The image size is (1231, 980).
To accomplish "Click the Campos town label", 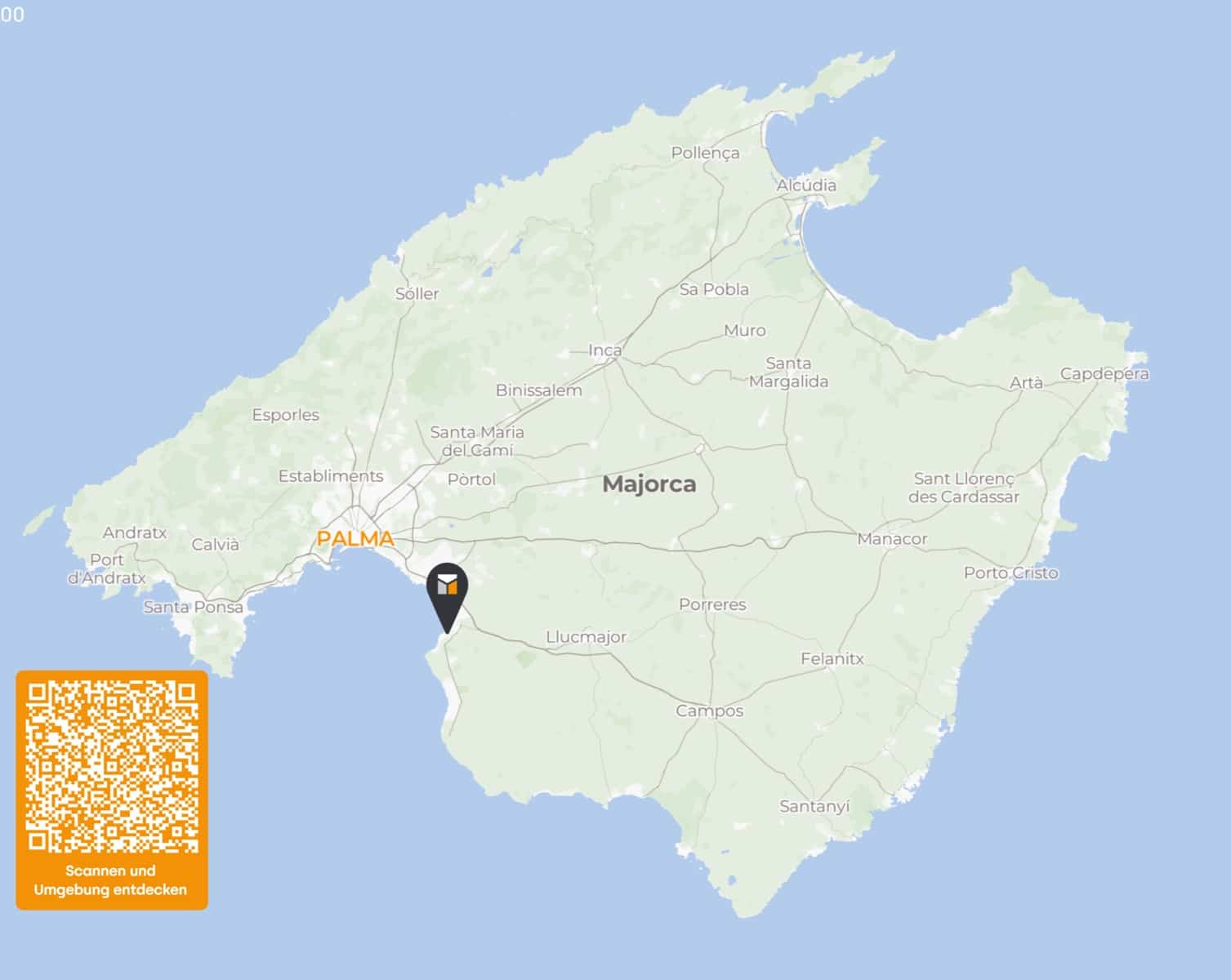I will (x=709, y=711).
